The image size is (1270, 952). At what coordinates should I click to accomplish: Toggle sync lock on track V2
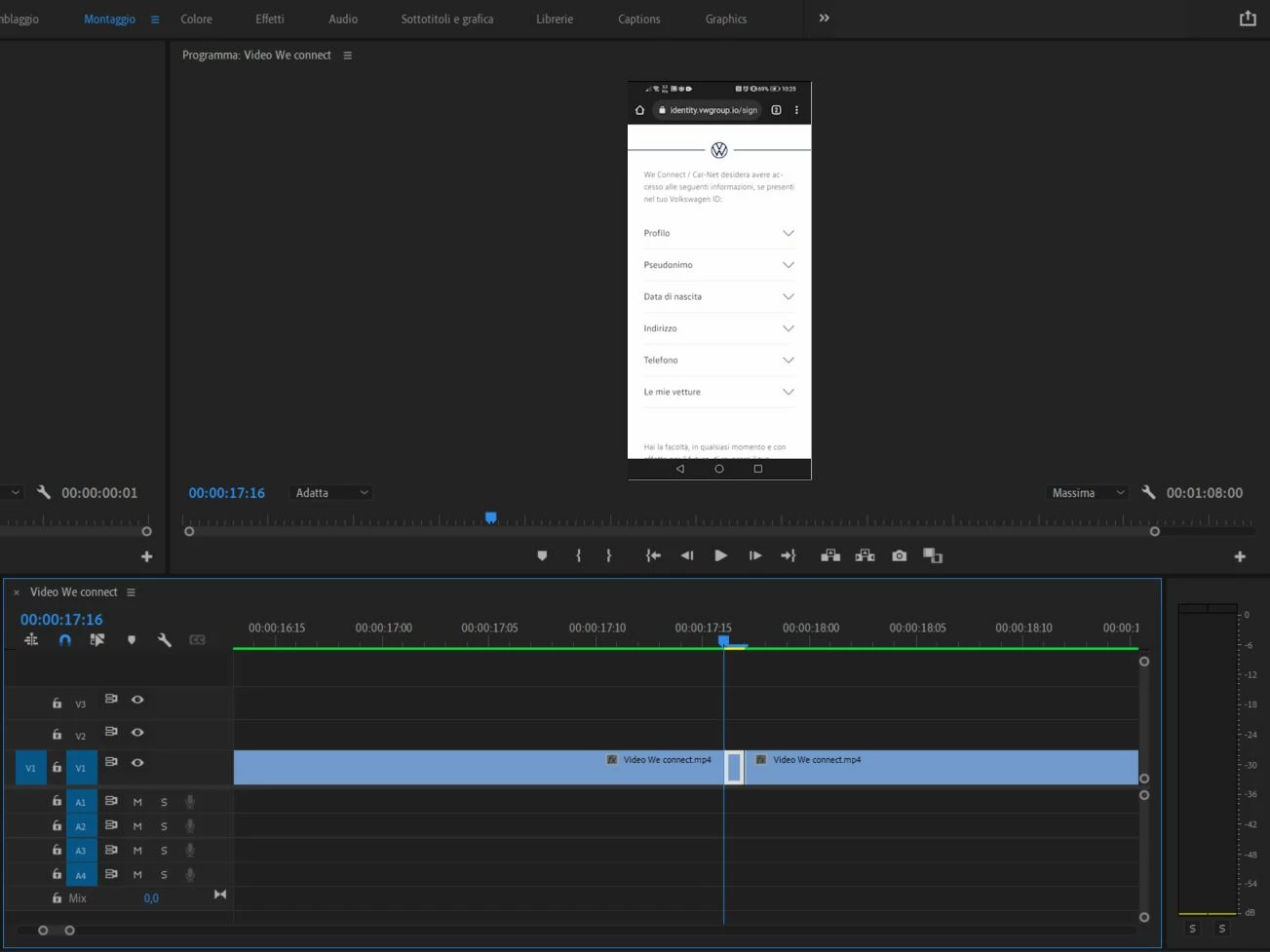(111, 732)
